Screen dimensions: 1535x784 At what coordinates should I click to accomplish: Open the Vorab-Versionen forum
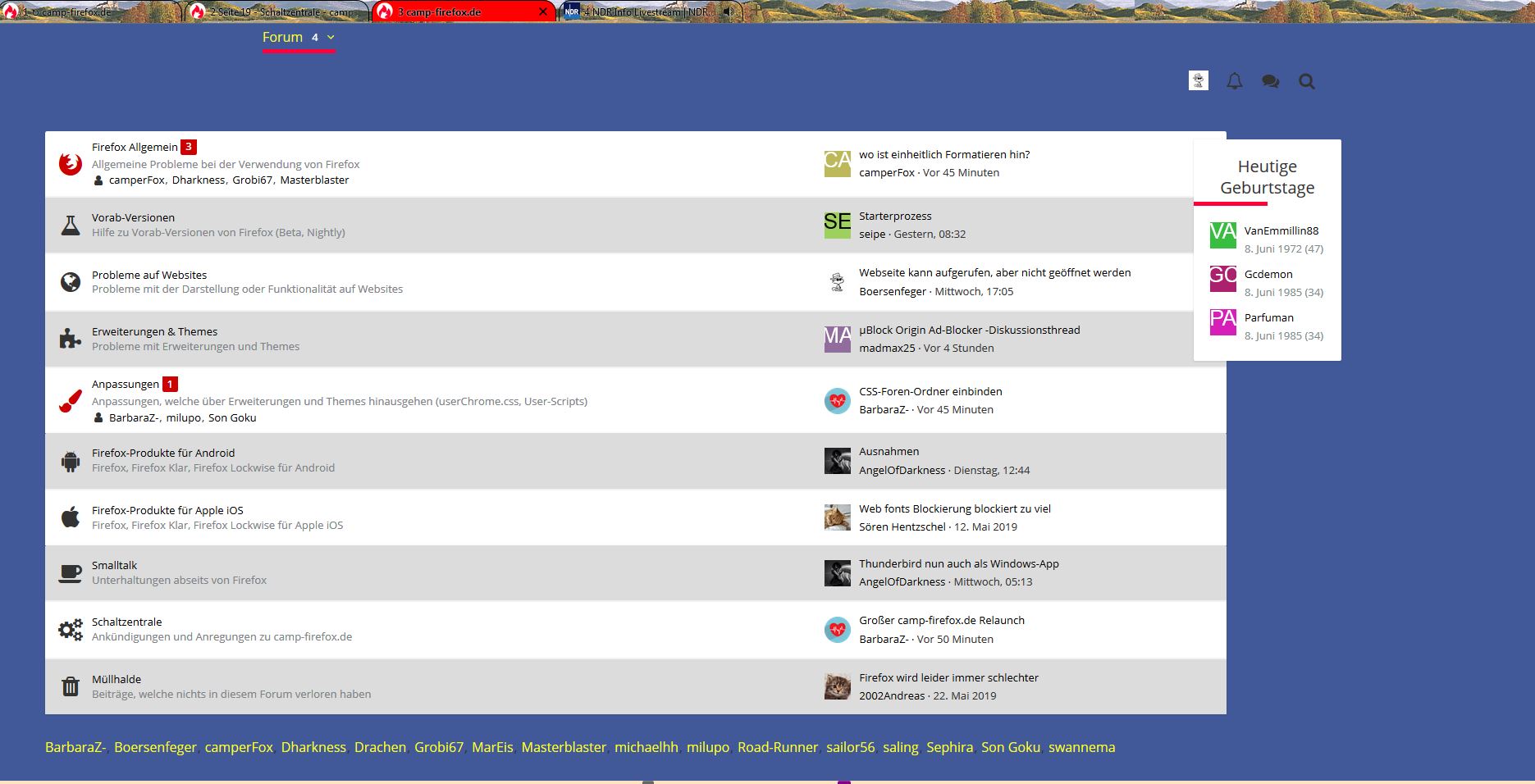pyautogui.click(x=133, y=217)
